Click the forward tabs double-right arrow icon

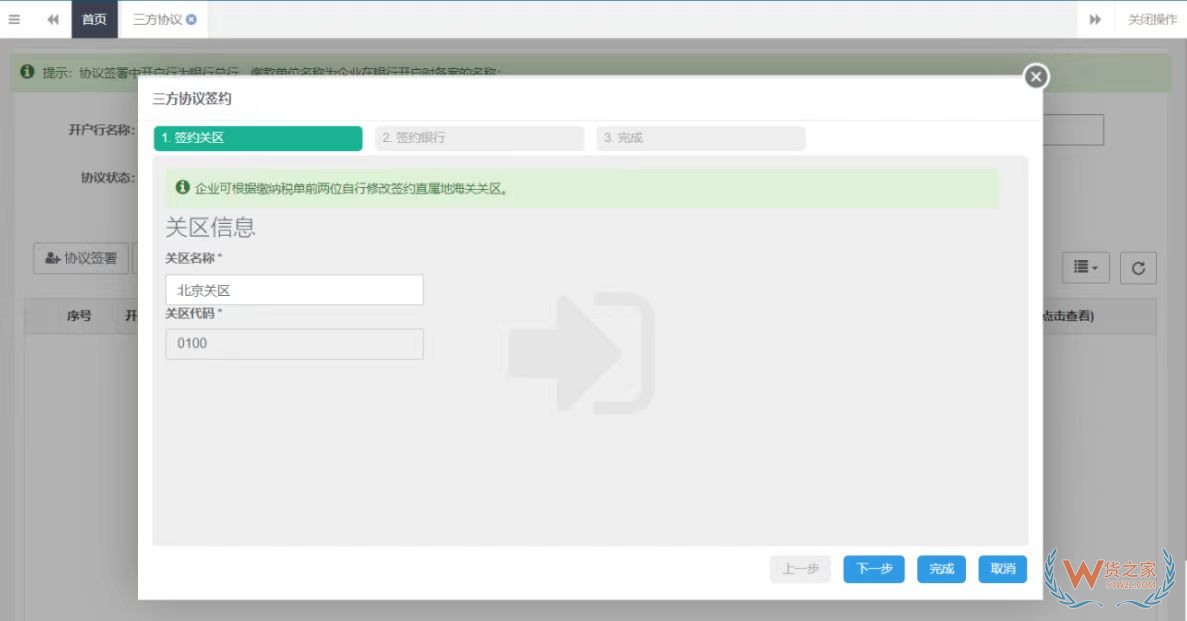[x=1095, y=19]
